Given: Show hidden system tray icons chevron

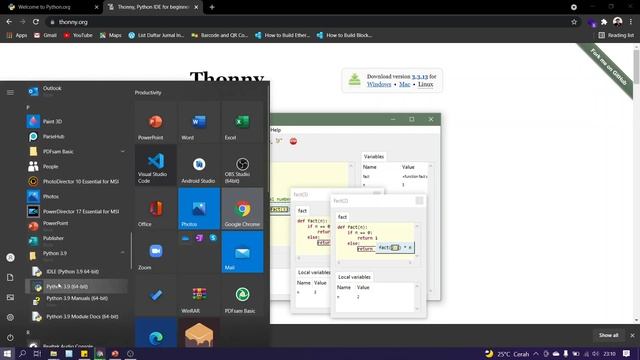Looking at the screenshot, I should coord(536,353).
